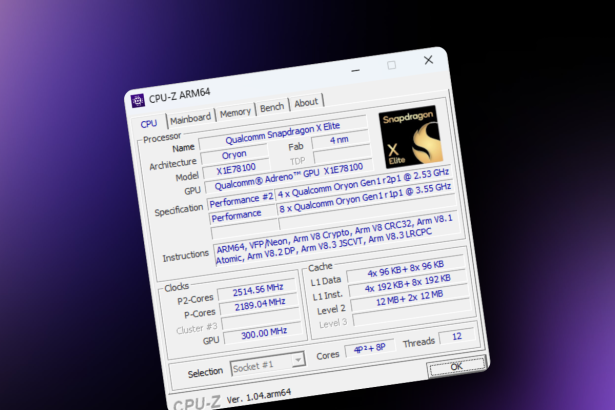The height and width of the screenshot is (410, 615).
Task: Click the empty TDP field
Action: 342,154
